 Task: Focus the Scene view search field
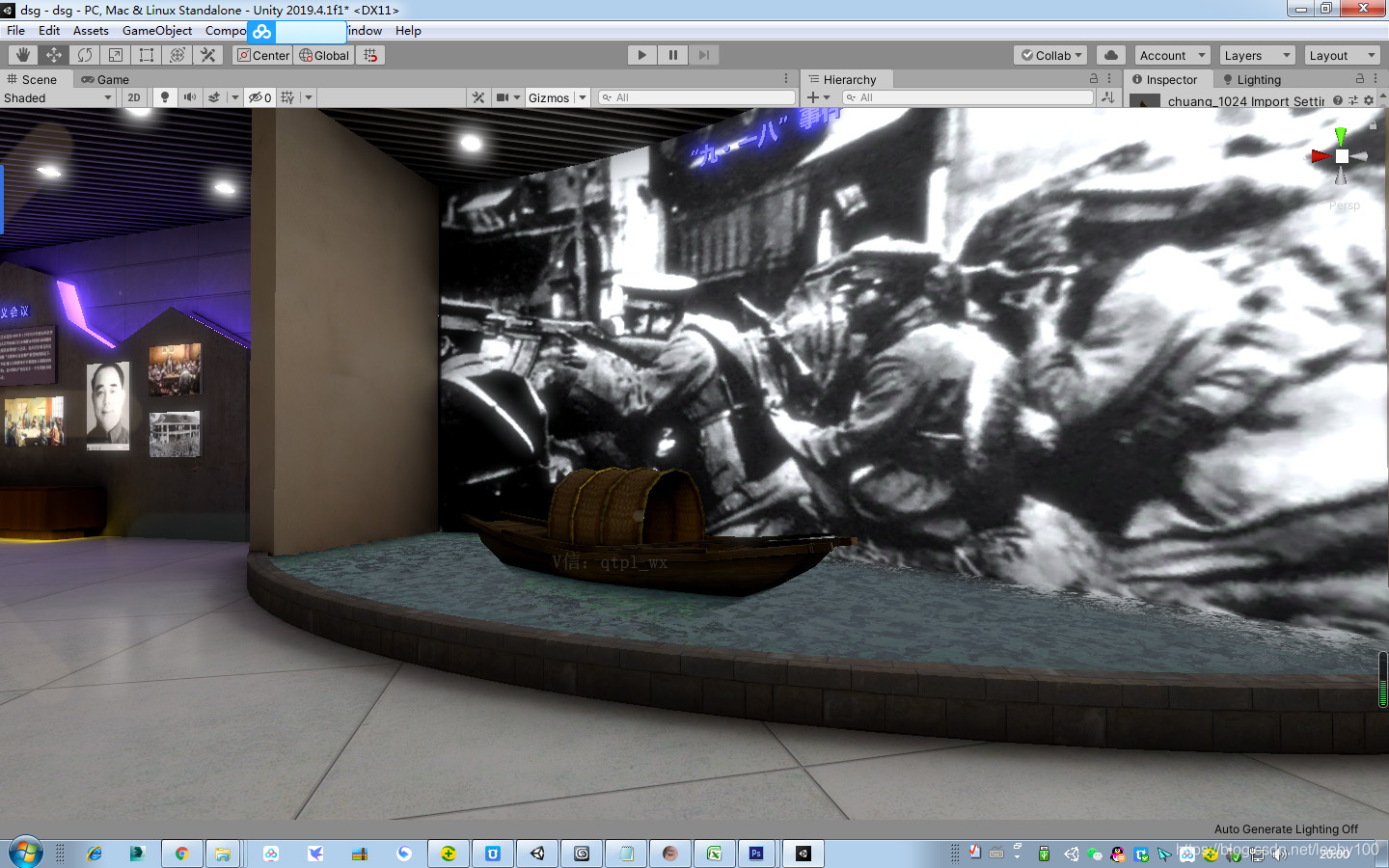pos(696,97)
